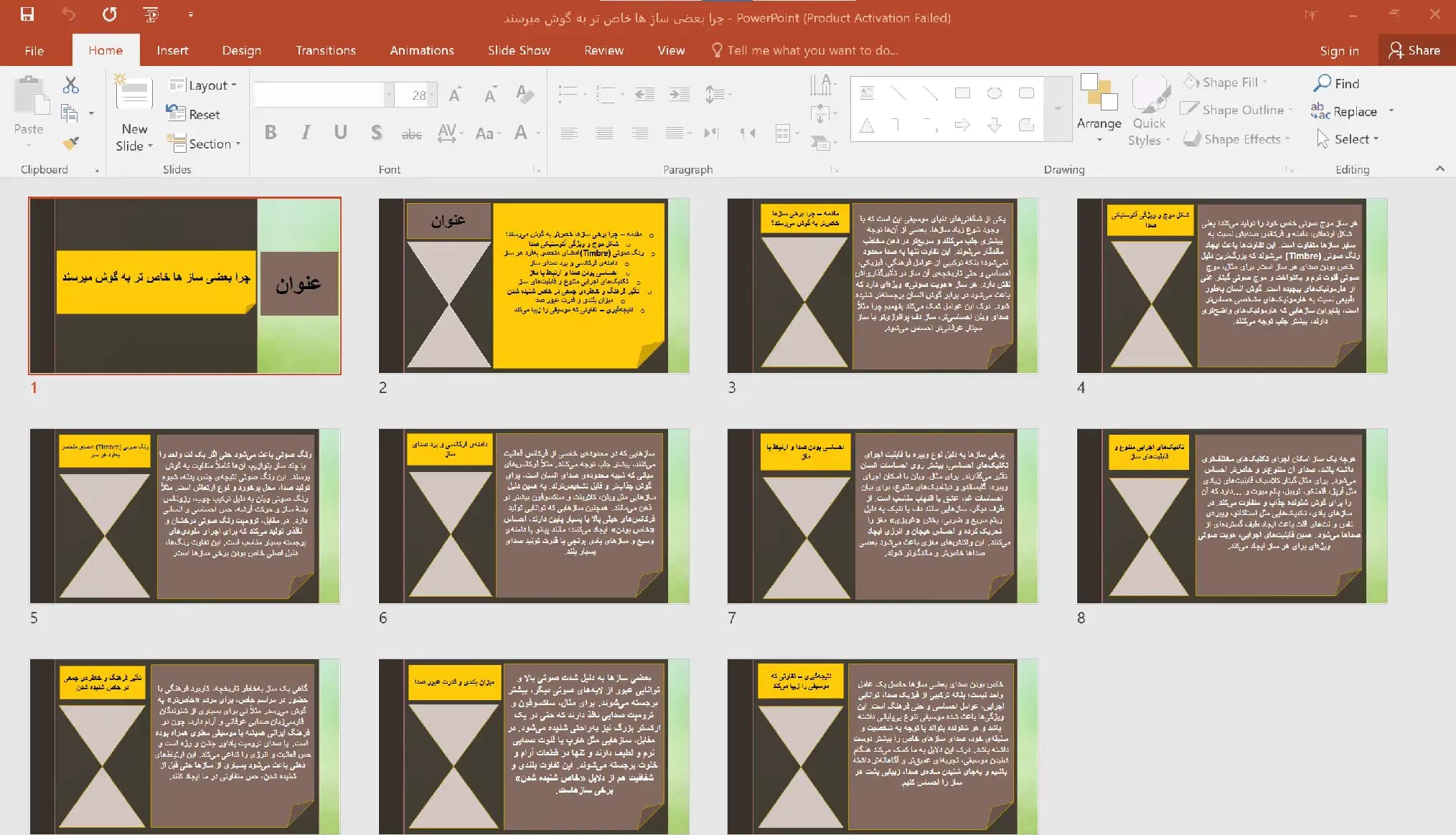This screenshot has height=835, width=1456.
Task: Toggle Italic formatting
Action: tap(306, 133)
